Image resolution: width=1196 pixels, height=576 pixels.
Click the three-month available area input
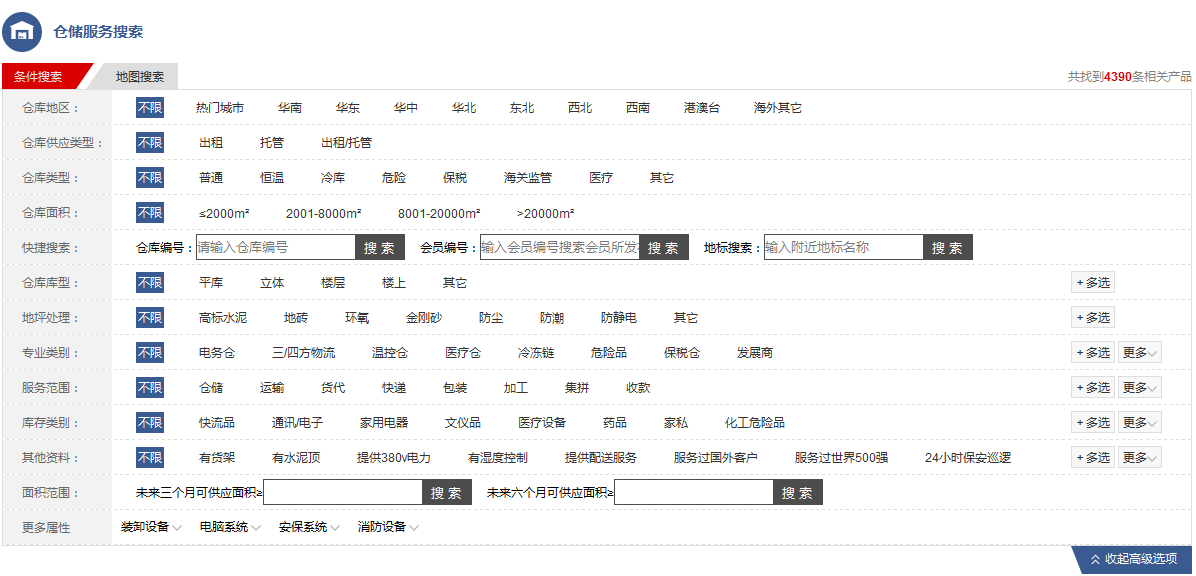pos(343,493)
